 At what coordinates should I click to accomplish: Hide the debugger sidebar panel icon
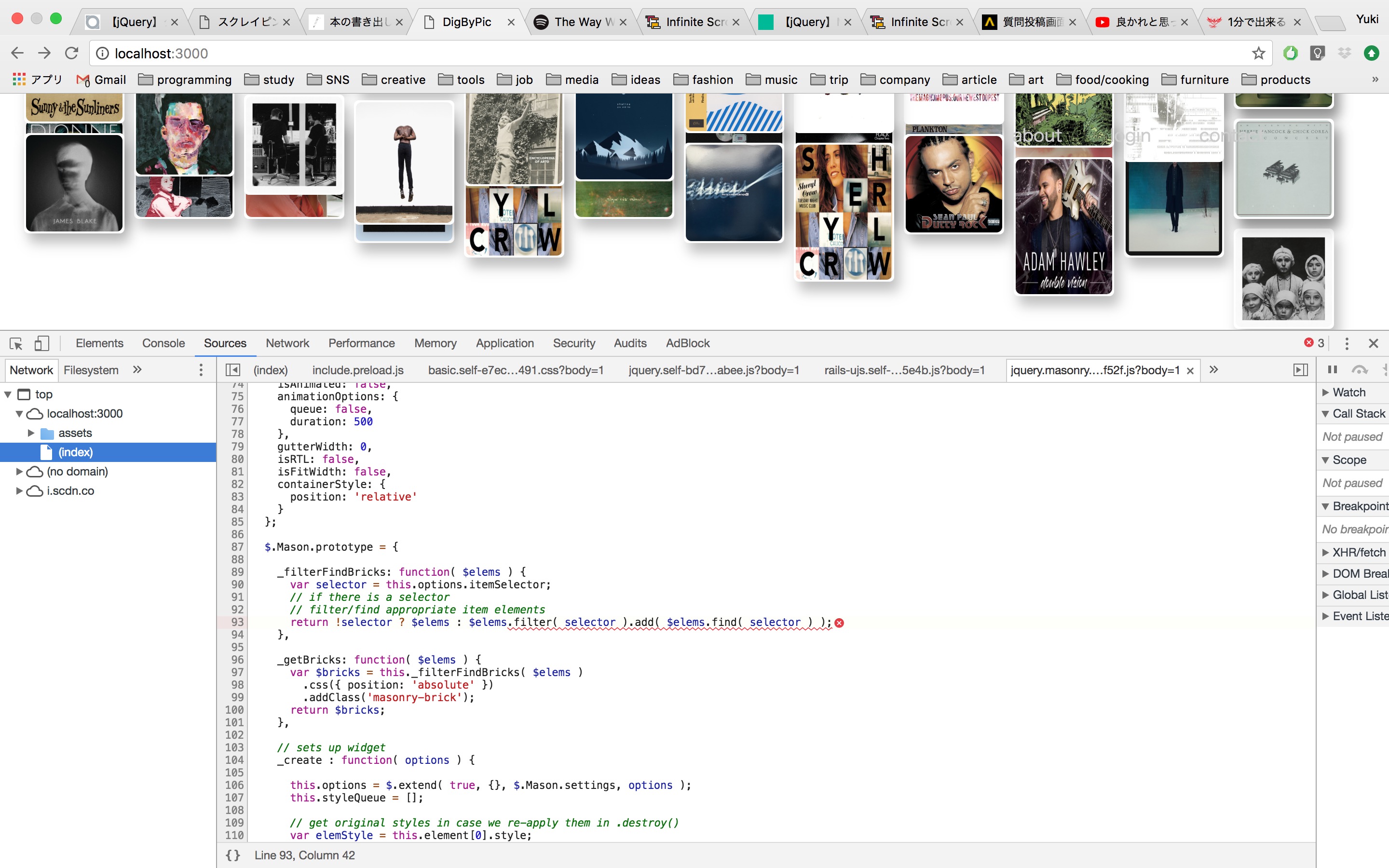coord(1301,370)
